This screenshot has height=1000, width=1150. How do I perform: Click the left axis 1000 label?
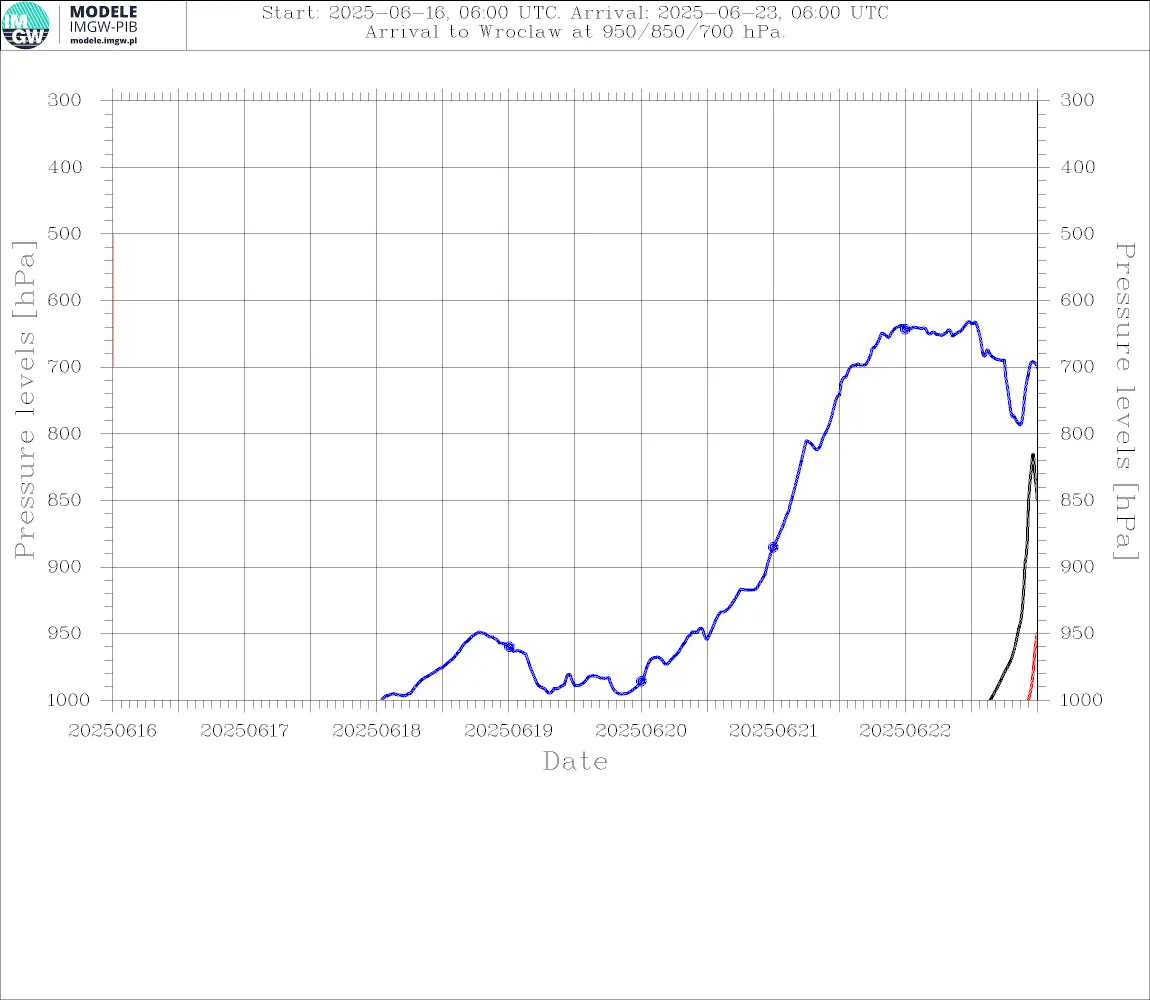click(x=67, y=700)
